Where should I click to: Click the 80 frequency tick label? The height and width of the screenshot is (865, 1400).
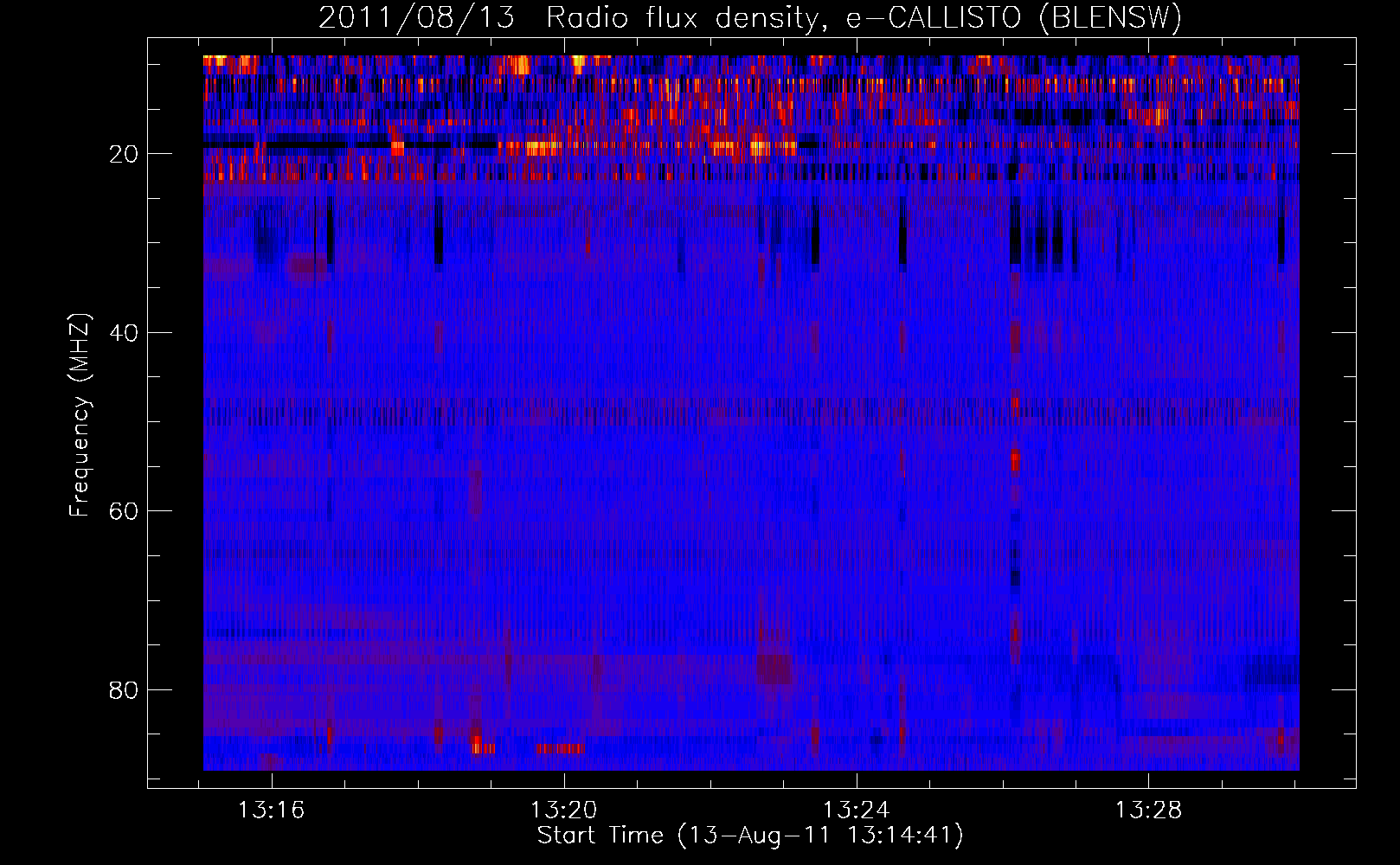pyautogui.click(x=125, y=691)
